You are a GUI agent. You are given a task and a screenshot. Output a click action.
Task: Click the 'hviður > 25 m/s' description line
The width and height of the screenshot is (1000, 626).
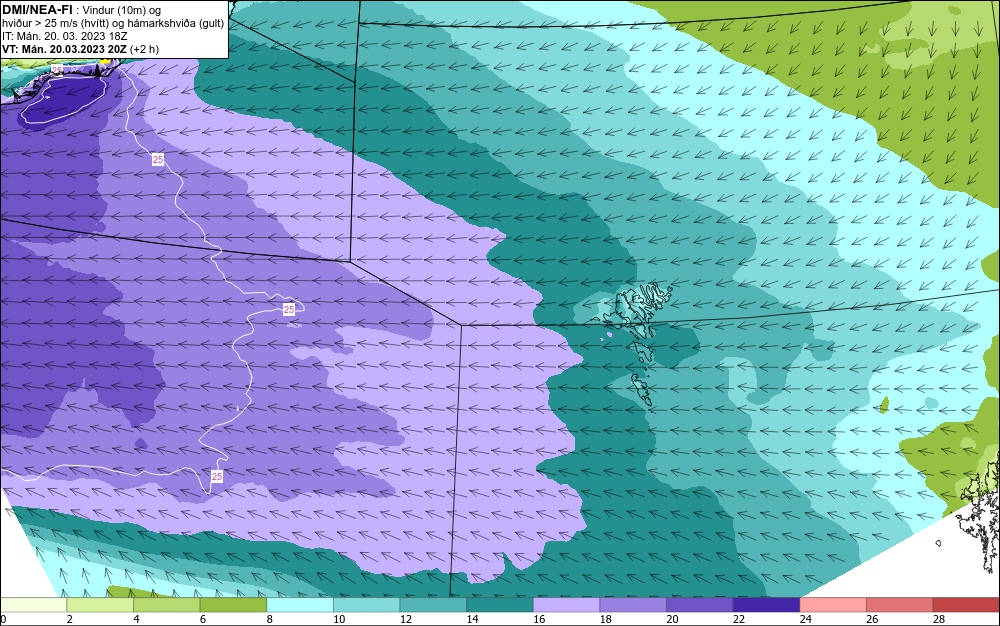coord(113,23)
